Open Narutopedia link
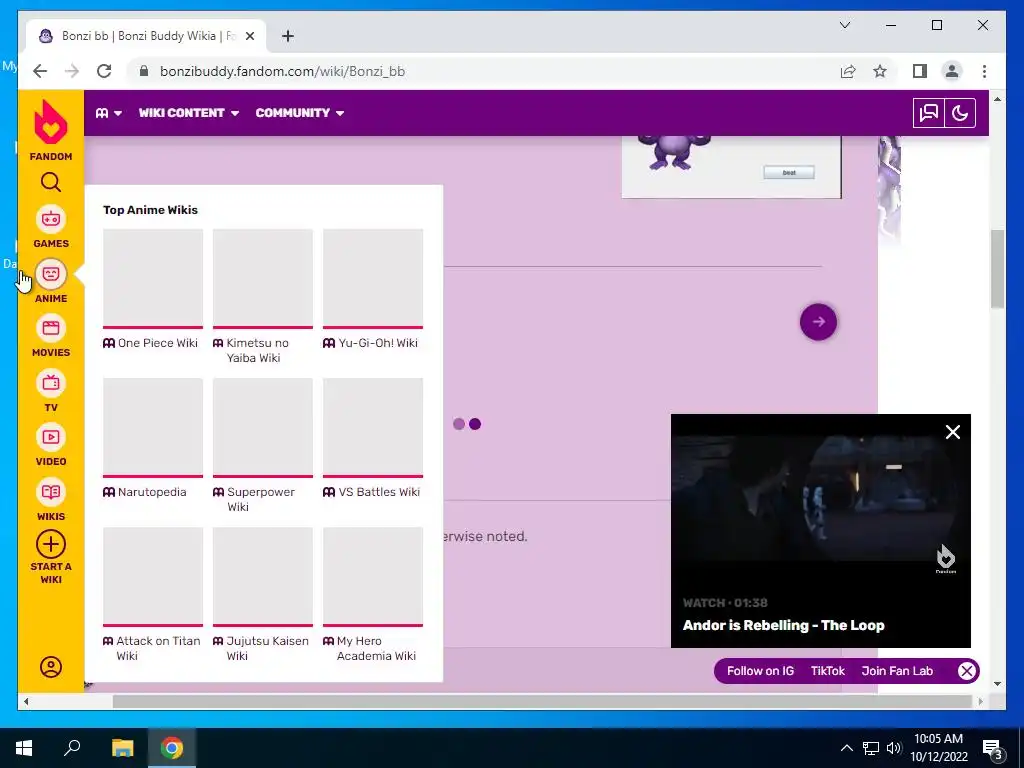The image size is (1024, 768). point(152,492)
